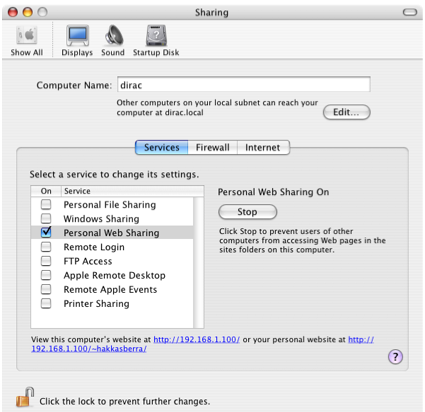This screenshot has width=425, height=412.
Task: Click into the Computer Name field
Action: (x=244, y=84)
